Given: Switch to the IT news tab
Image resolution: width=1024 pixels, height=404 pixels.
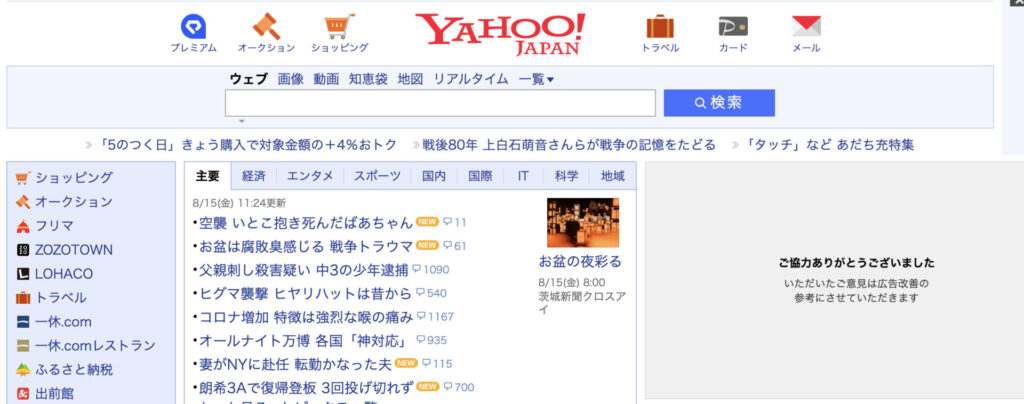Looking at the screenshot, I should pos(523,176).
